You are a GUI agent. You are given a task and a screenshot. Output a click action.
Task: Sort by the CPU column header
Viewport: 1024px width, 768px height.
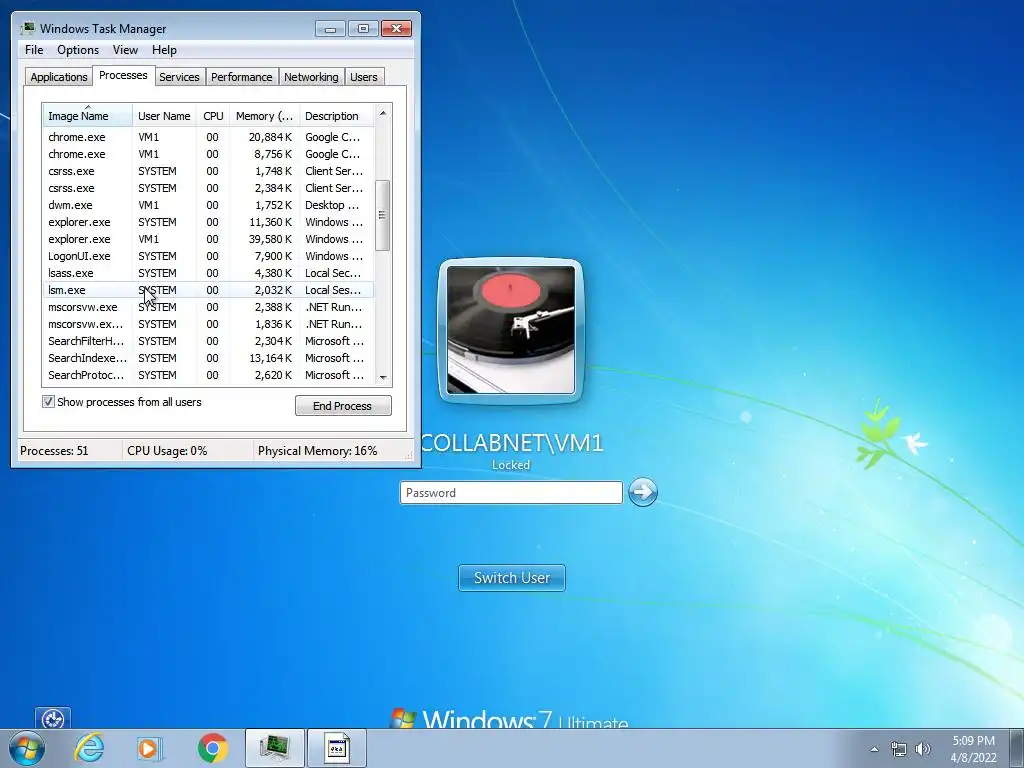(213, 116)
